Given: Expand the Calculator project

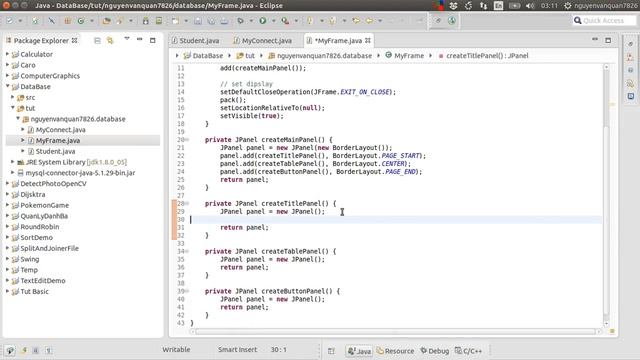Looking at the screenshot, I should pyautogui.click(x=7, y=54).
